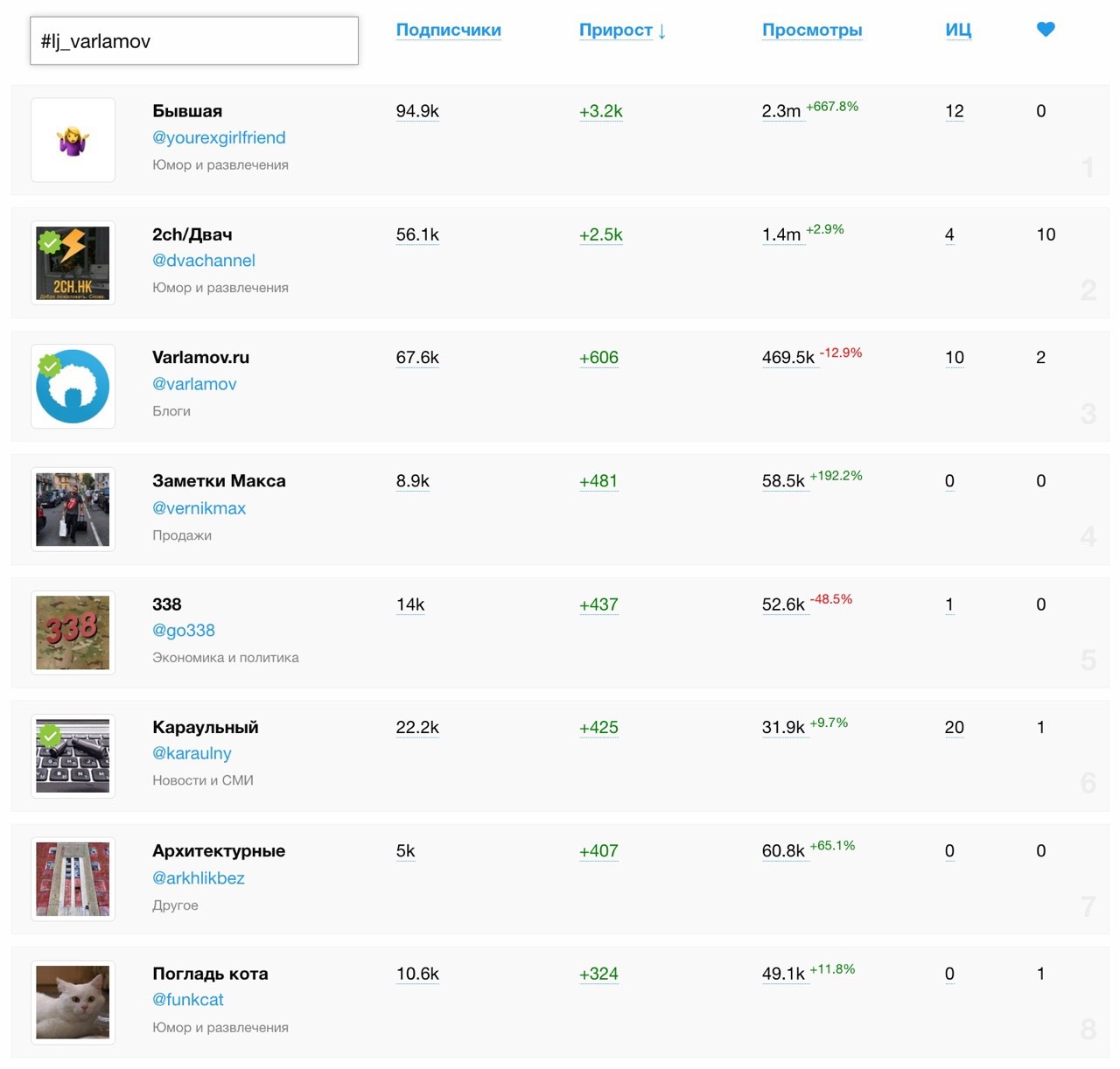Screen dimensions: 1120x1069
Task: Click the +481 growth value
Action: click(x=598, y=480)
